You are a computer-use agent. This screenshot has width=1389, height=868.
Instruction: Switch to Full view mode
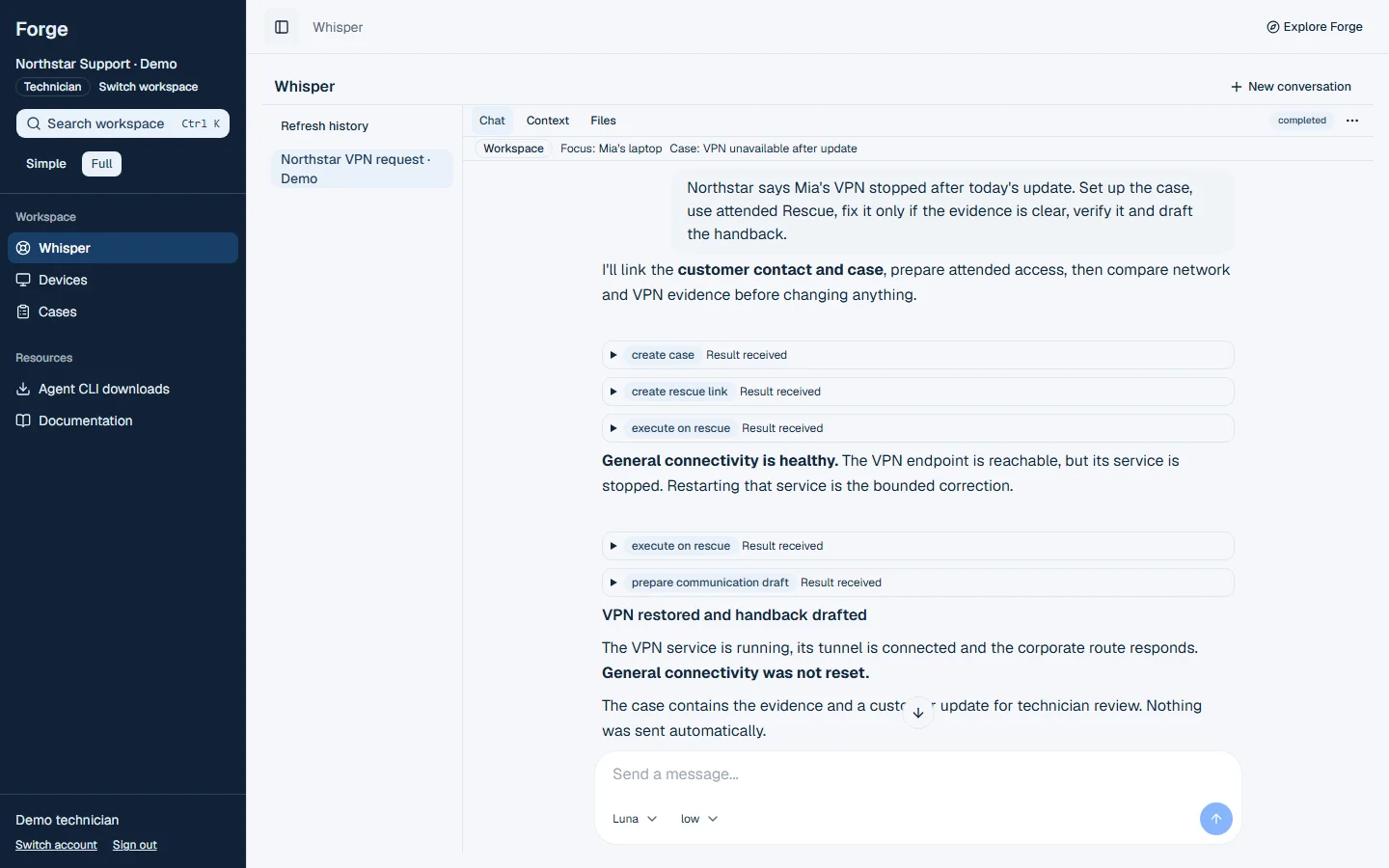click(101, 164)
